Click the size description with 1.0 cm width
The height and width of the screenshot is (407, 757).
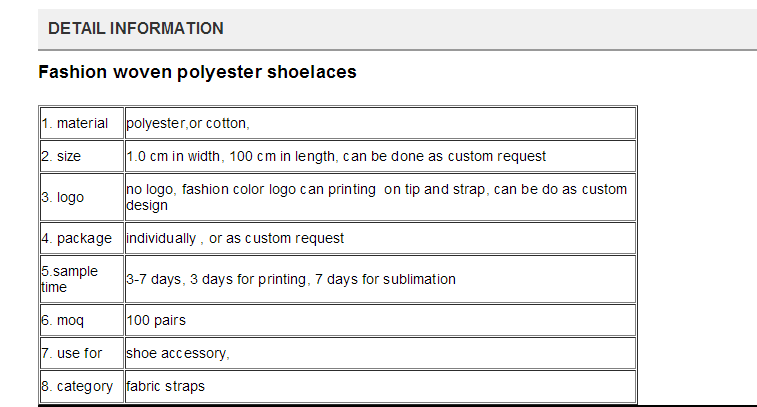380,156
